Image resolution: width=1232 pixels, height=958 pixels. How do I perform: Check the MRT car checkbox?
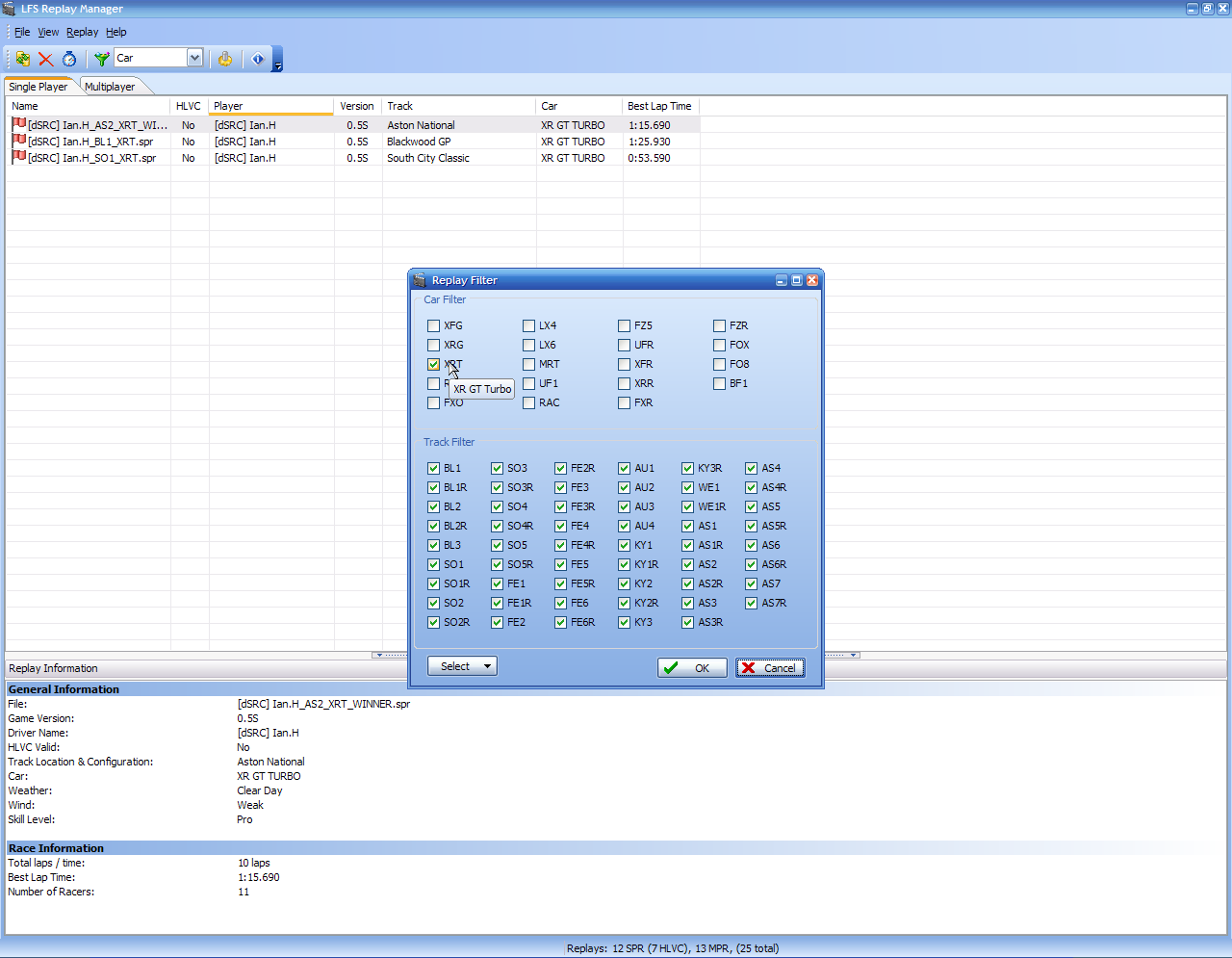(528, 364)
